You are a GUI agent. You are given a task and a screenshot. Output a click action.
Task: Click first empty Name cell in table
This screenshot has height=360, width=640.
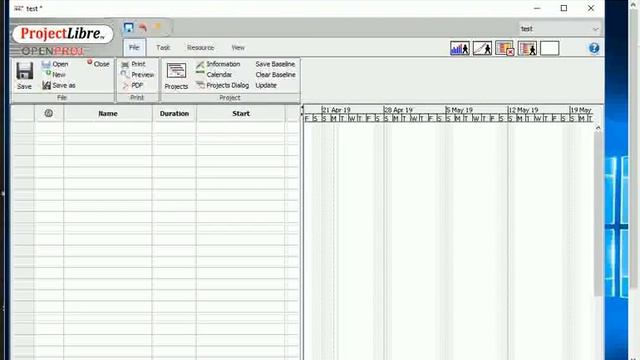[x=108, y=127]
